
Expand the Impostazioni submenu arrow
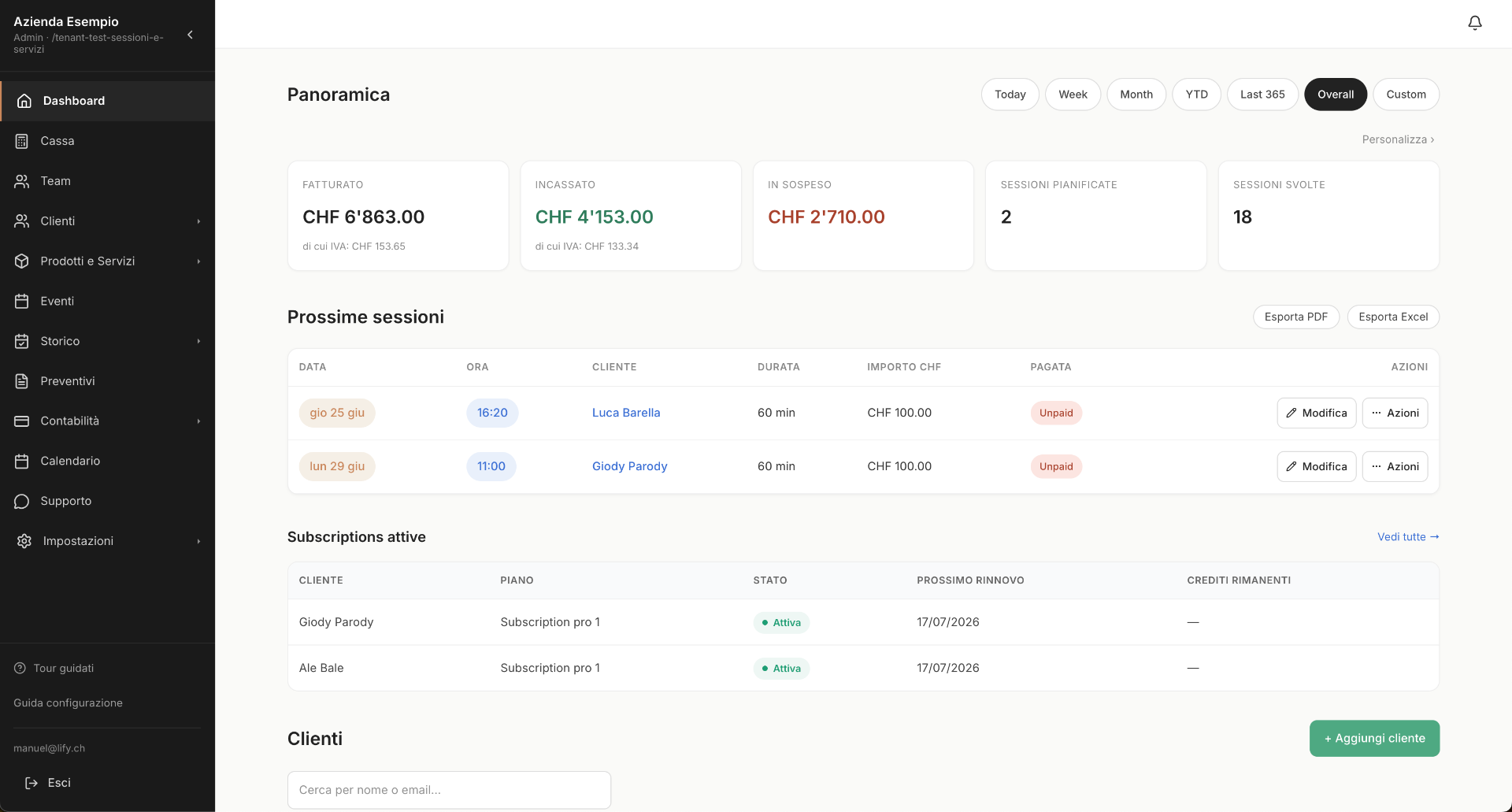[198, 541]
